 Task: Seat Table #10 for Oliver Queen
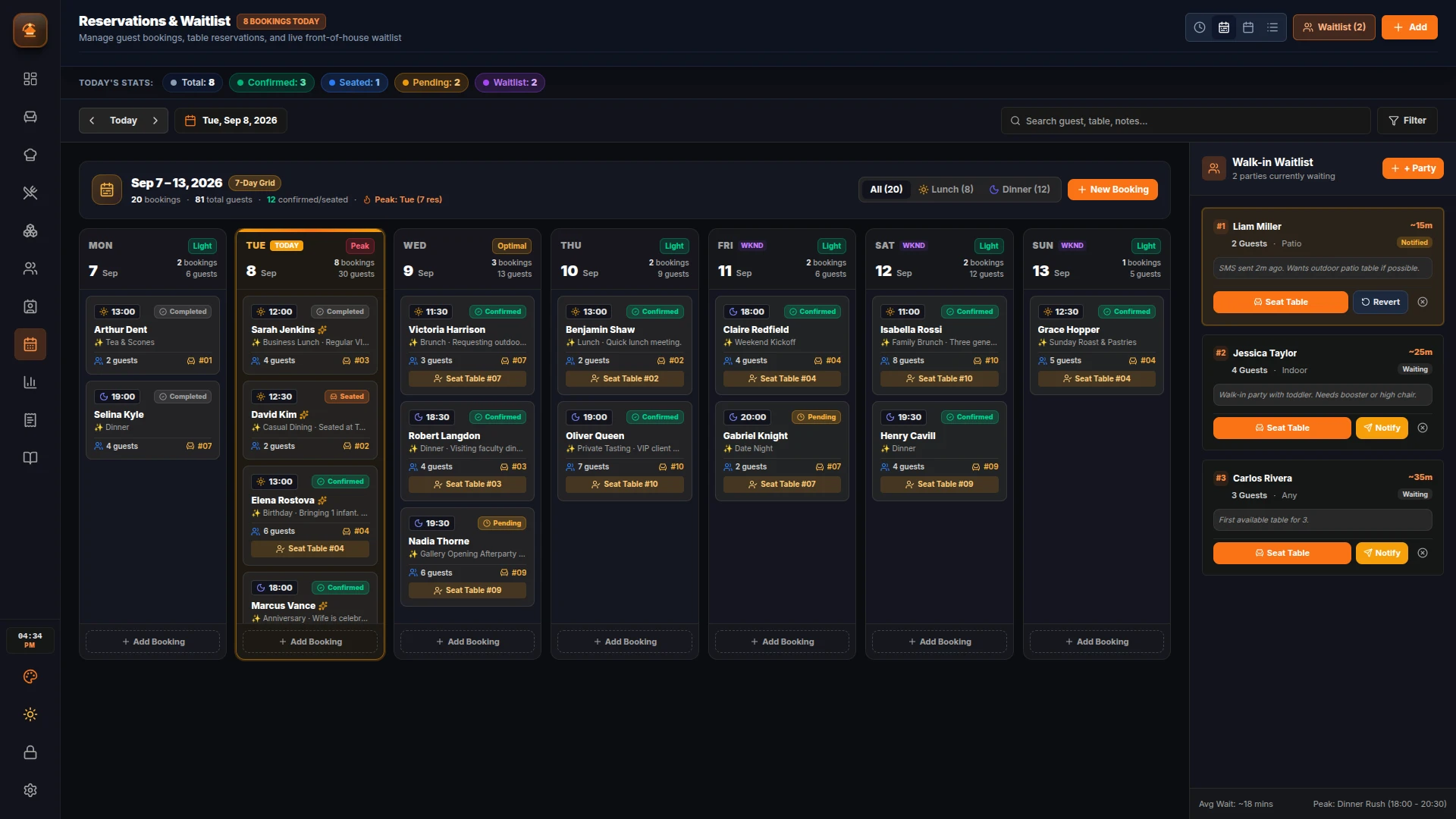625,484
